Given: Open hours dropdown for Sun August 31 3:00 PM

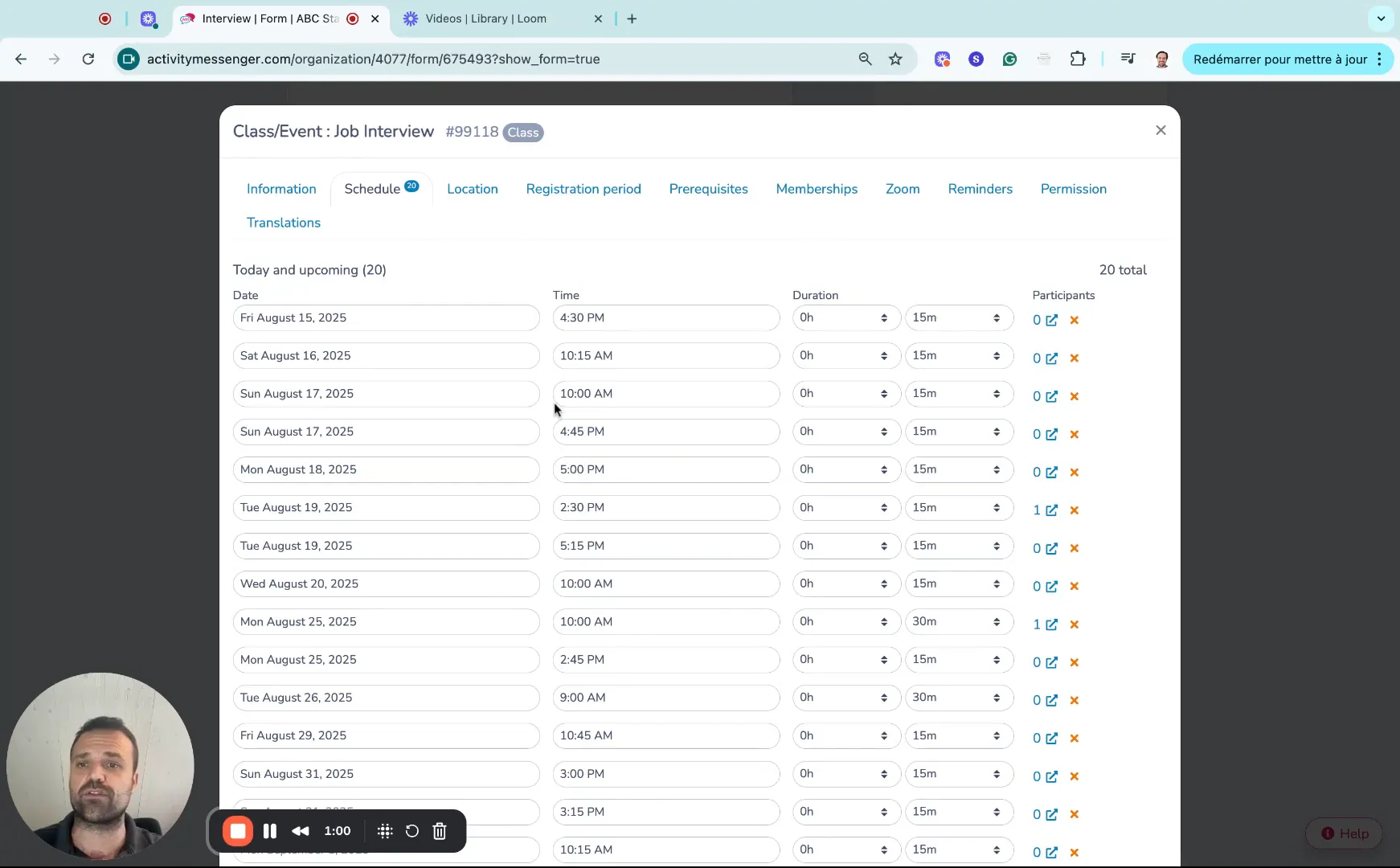Looking at the screenshot, I should pyautogui.click(x=846, y=773).
